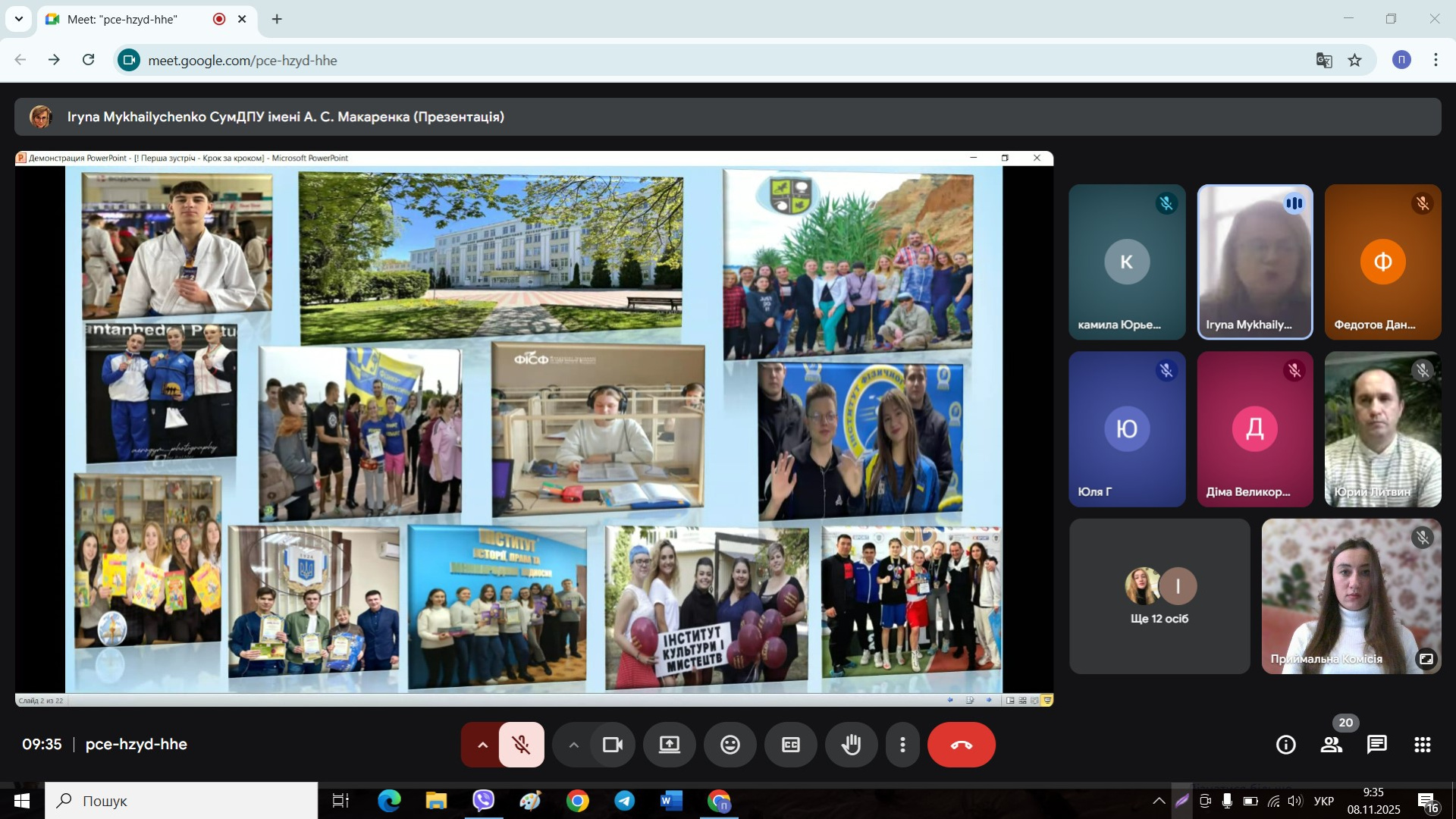Open the more options three-dot menu

click(902, 745)
